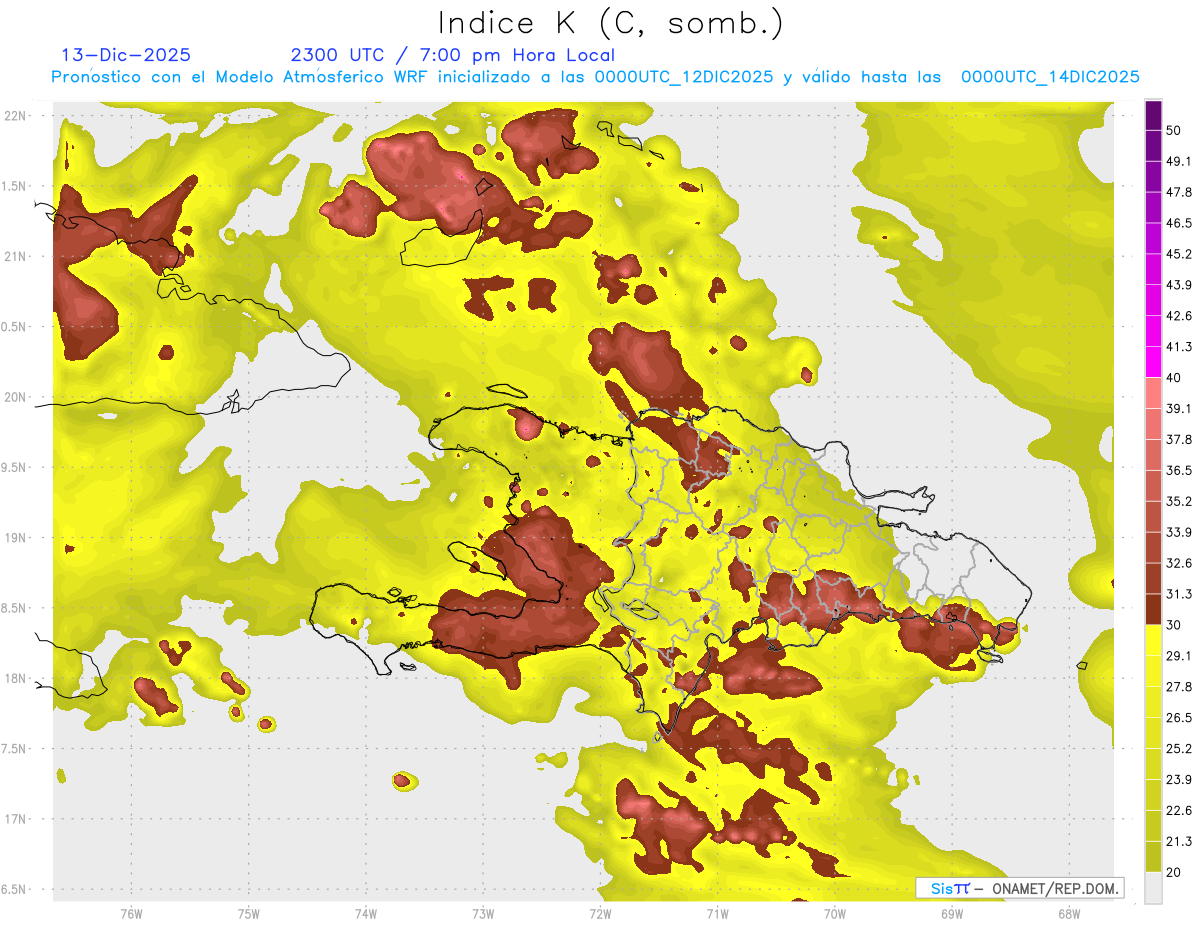
Task: Click the legend value "39.1"
Action: (x=1179, y=408)
